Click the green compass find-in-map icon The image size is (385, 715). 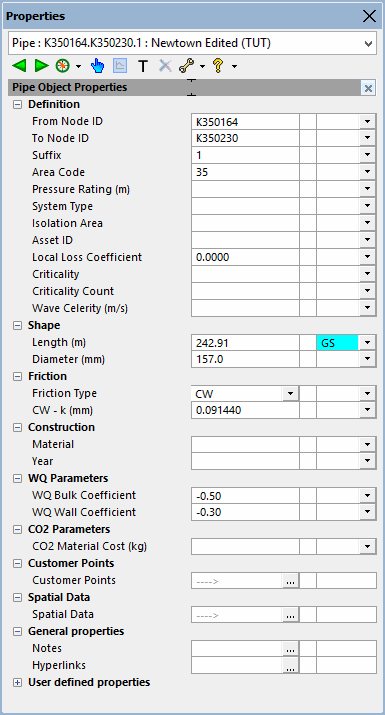pos(62,66)
